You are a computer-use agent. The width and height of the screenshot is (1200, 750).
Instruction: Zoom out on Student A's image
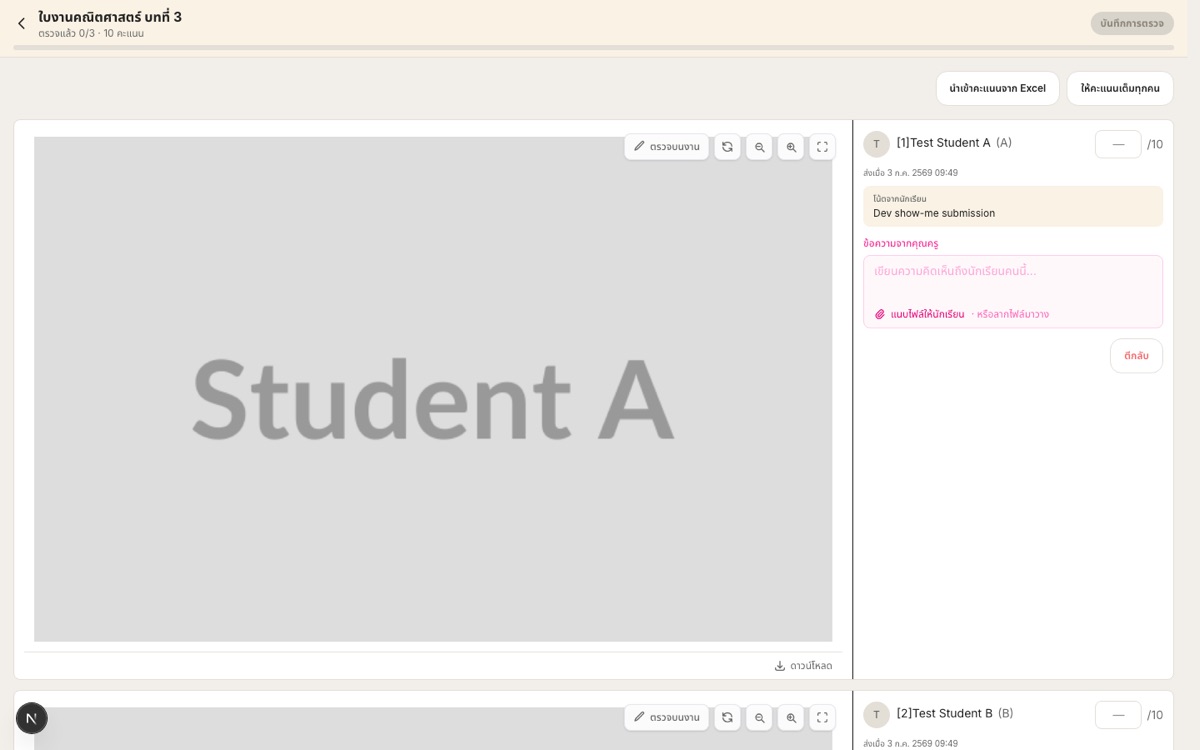[x=759, y=147]
